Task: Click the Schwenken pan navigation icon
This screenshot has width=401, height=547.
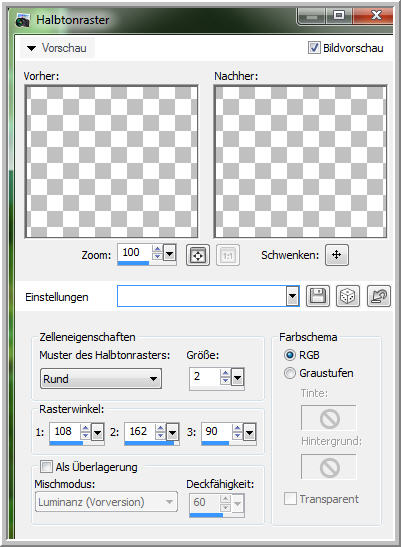Action: (336, 255)
